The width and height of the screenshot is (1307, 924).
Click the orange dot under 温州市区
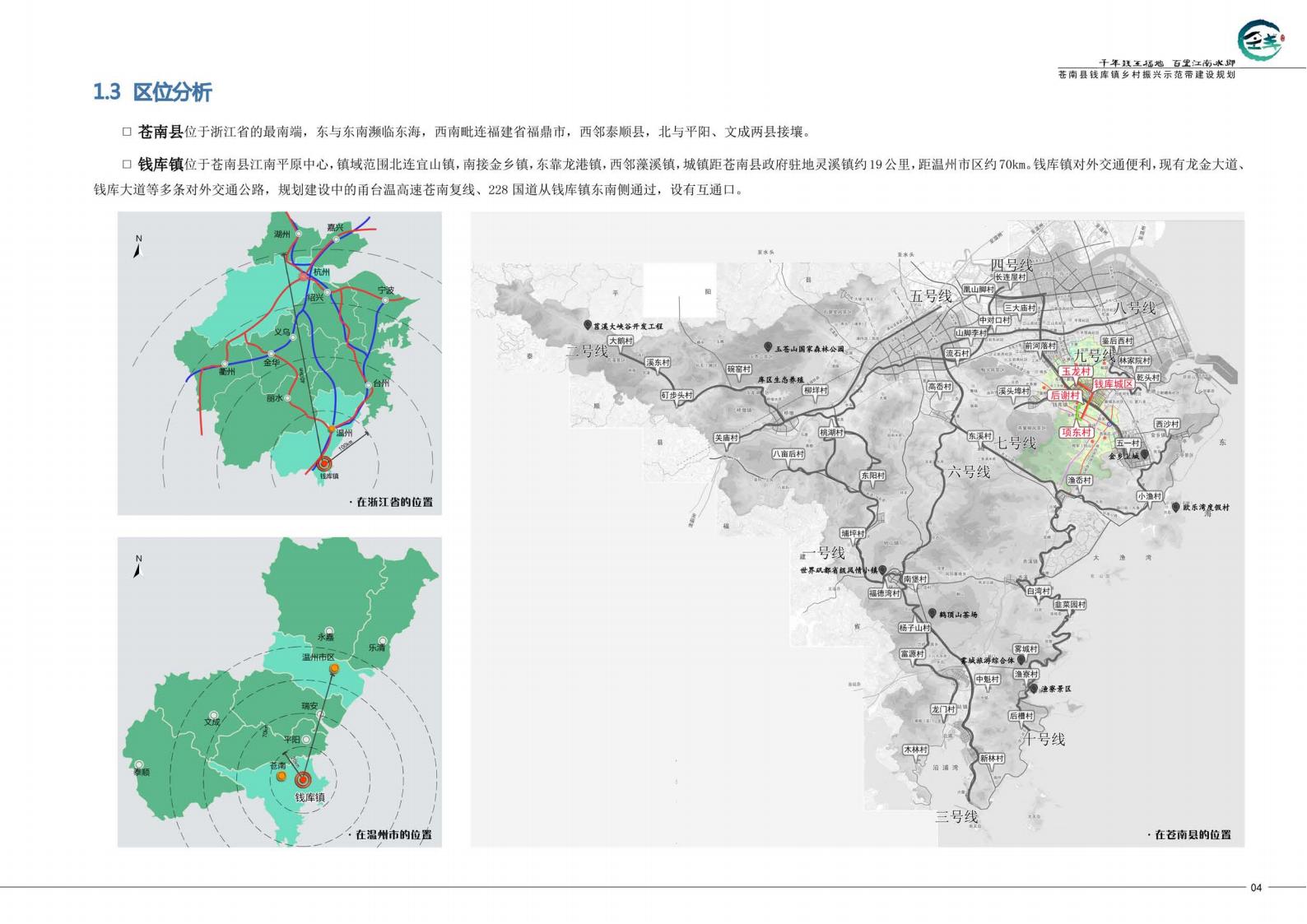334,669
